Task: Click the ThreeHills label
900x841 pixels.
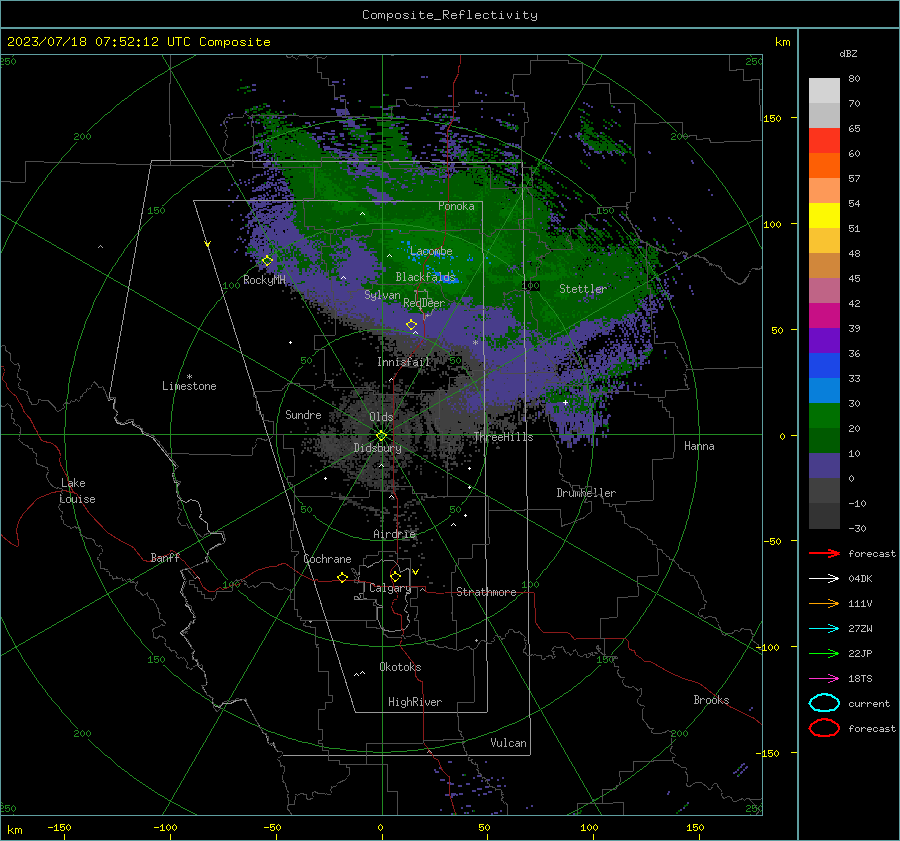Action: pos(503,437)
